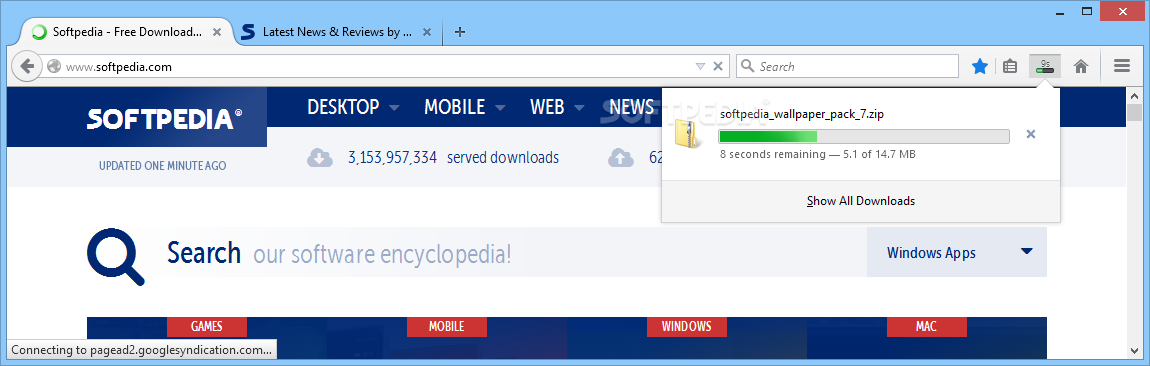
Task: Maximize the browser window
Action: [x=1088, y=11]
